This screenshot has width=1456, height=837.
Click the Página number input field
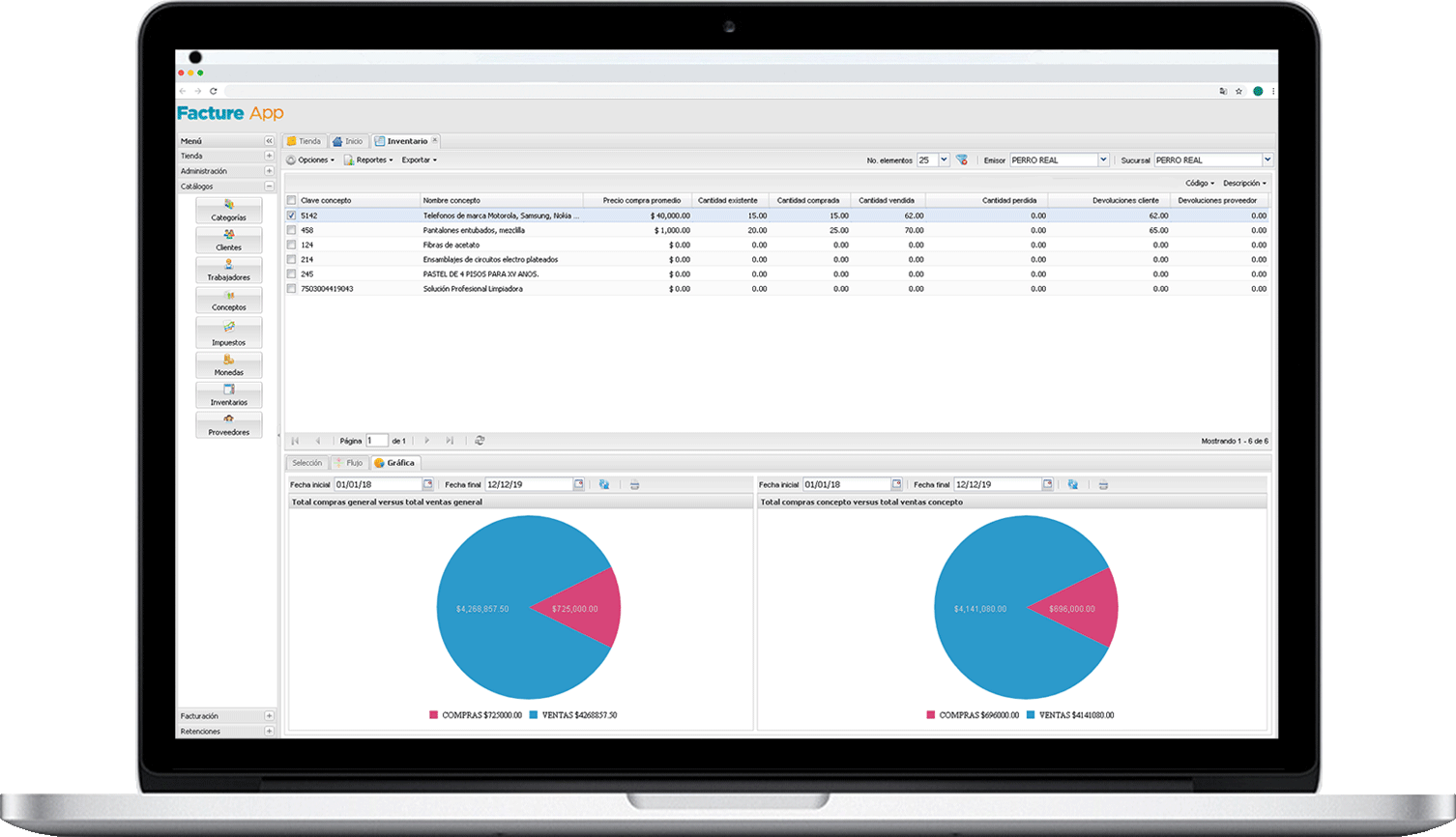pos(375,441)
